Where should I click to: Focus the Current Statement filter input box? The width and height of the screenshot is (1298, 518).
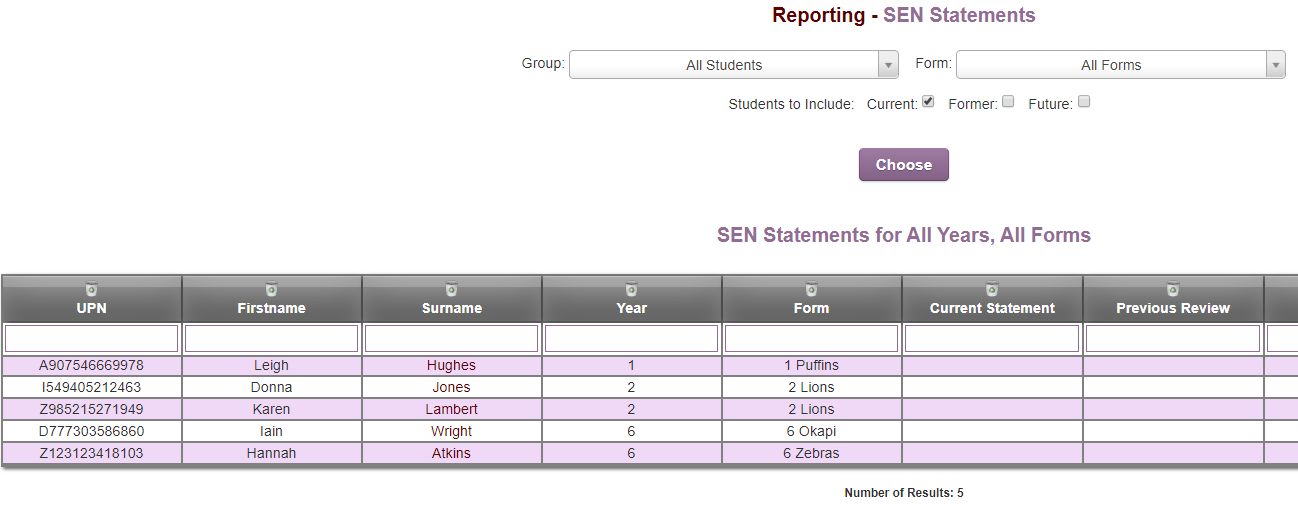pyautogui.click(x=992, y=338)
